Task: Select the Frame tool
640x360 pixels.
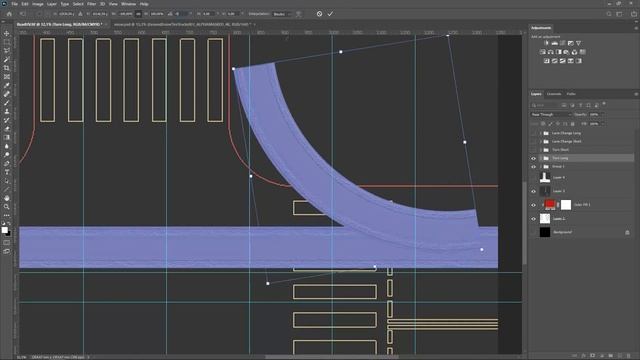Action: [7, 77]
